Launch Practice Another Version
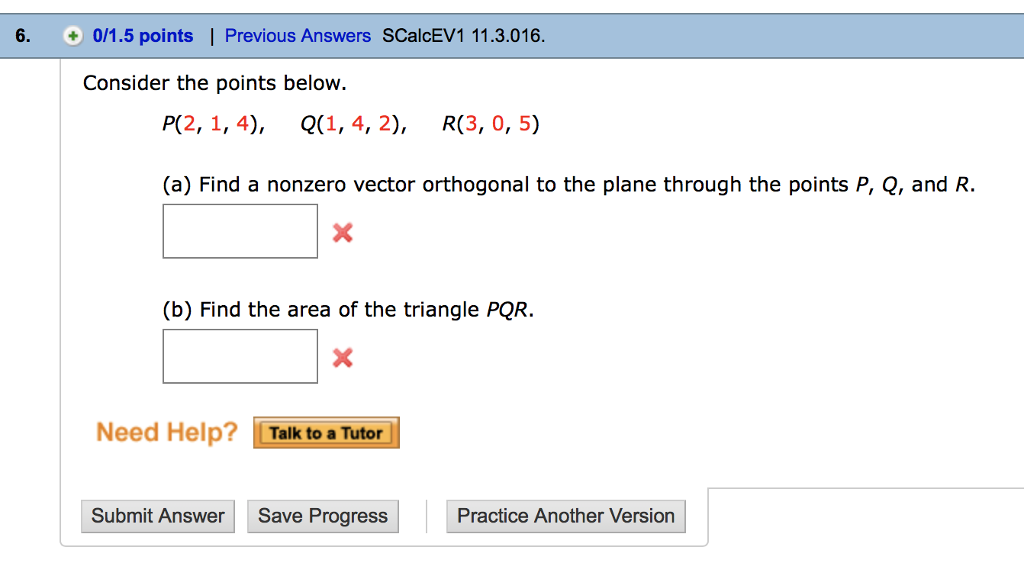Viewport: 1024px width, 563px height. click(566, 516)
